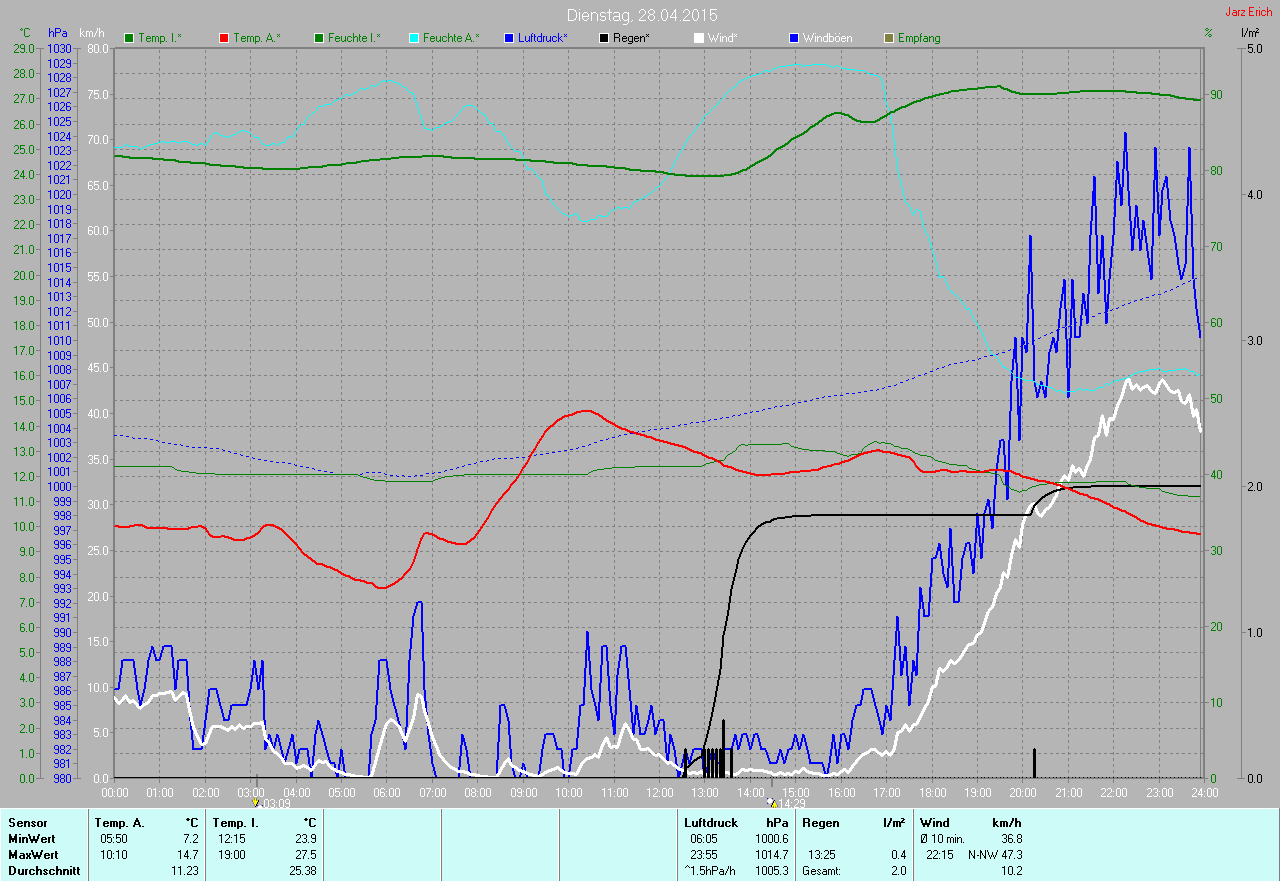
Task: Click the olive Empfang legend square
Action: pyautogui.click(x=889, y=38)
